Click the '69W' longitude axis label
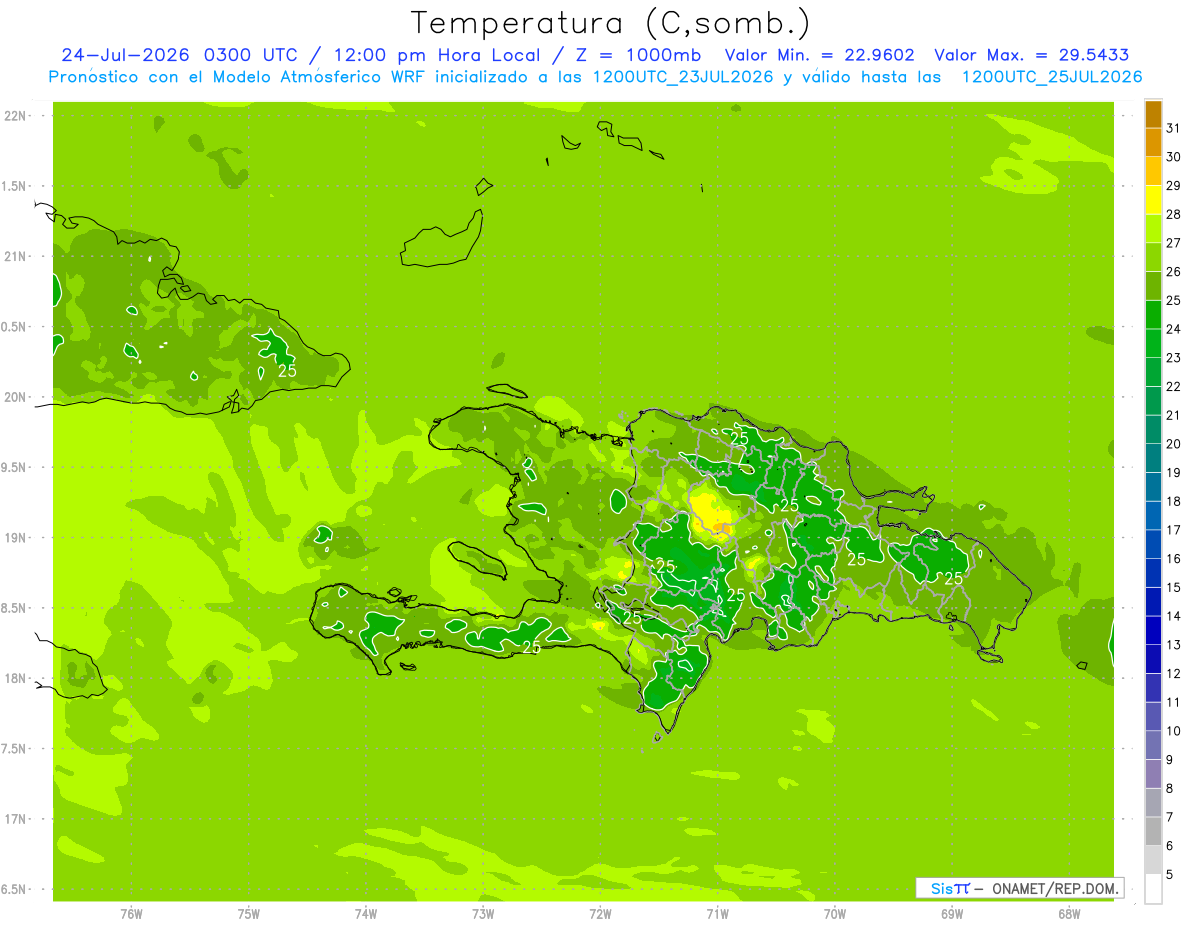Screen dimensions: 1200x927 tap(952, 913)
